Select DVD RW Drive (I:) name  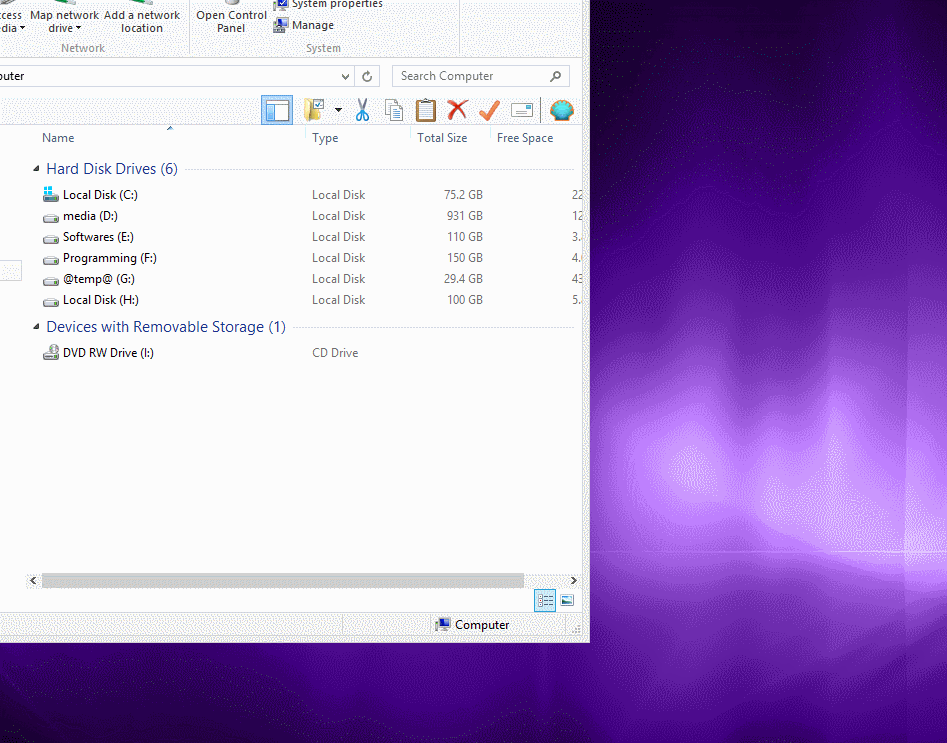click(108, 353)
